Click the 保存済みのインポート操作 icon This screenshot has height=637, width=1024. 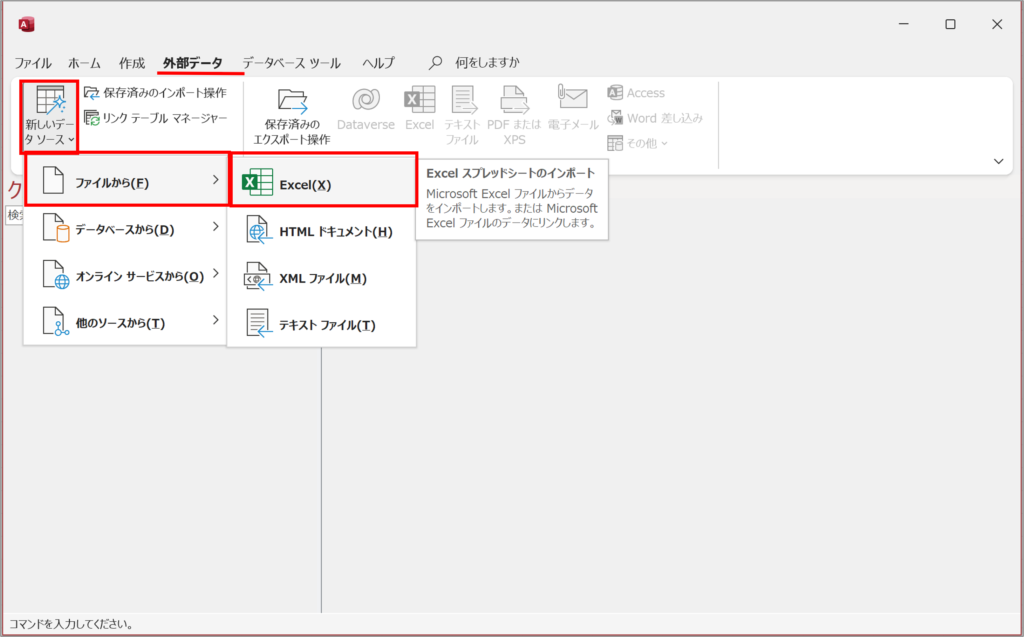pos(92,93)
